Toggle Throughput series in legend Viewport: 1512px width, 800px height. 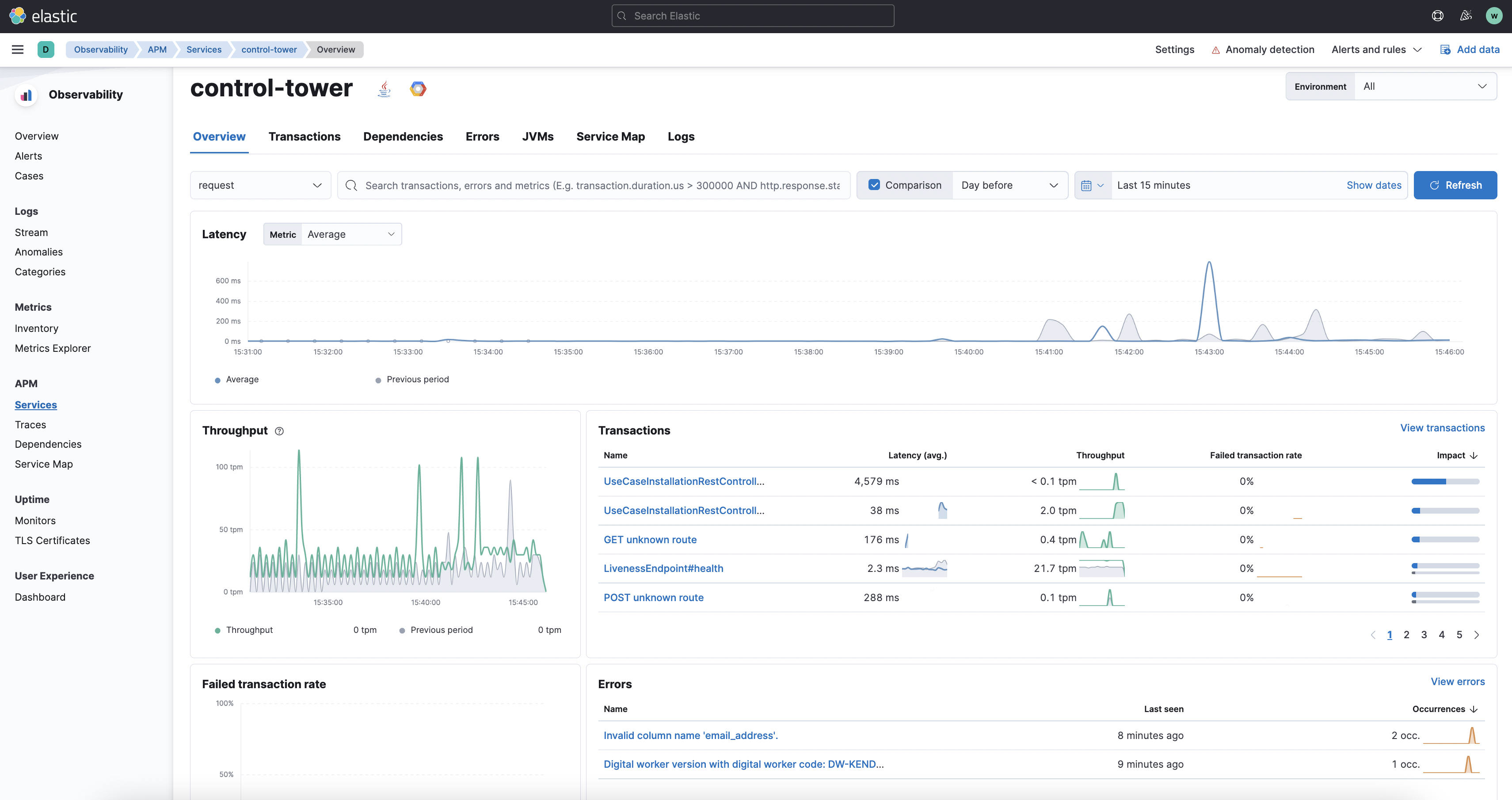pyautogui.click(x=244, y=630)
